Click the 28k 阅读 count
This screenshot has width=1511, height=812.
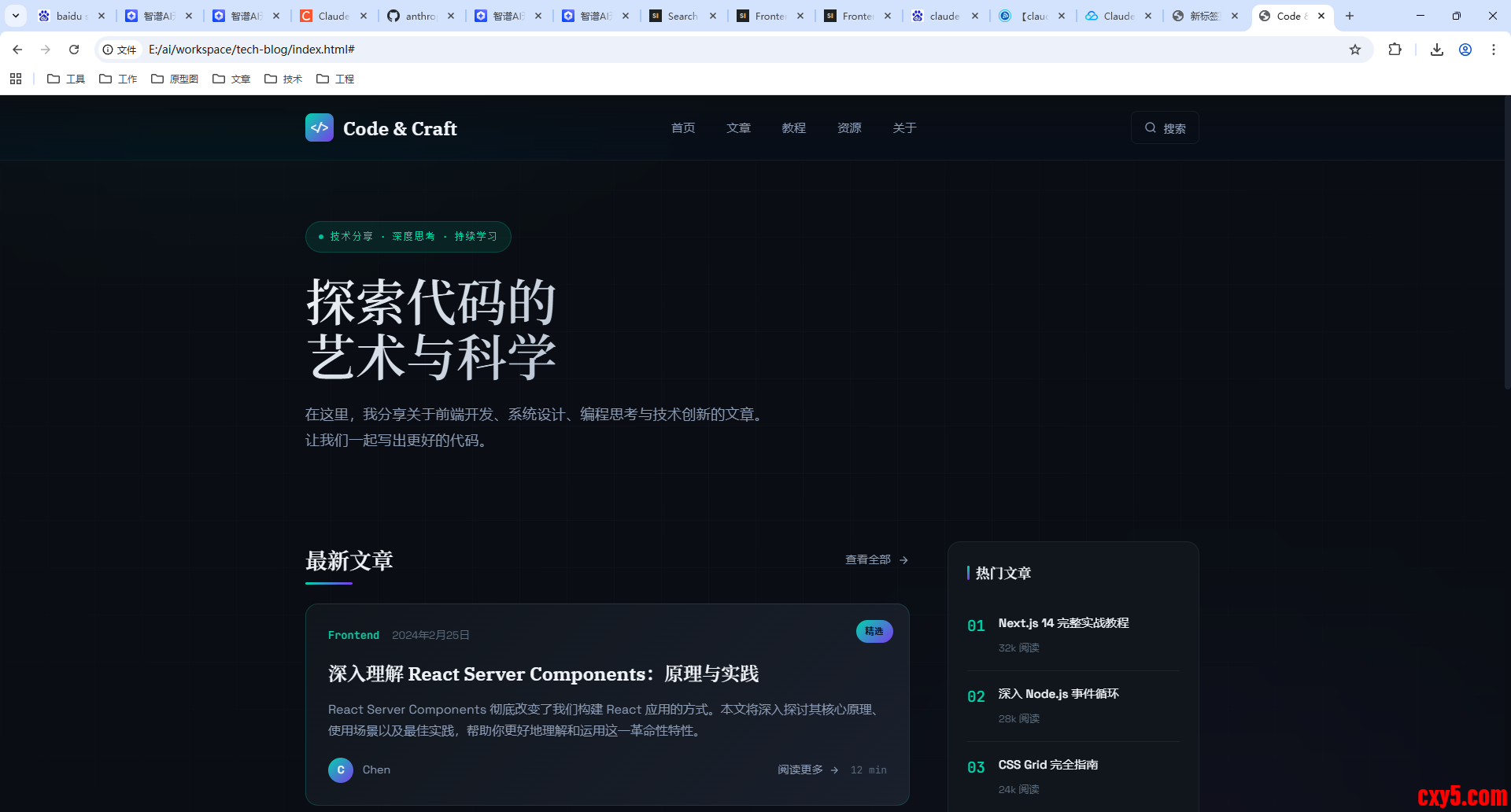point(1019,718)
